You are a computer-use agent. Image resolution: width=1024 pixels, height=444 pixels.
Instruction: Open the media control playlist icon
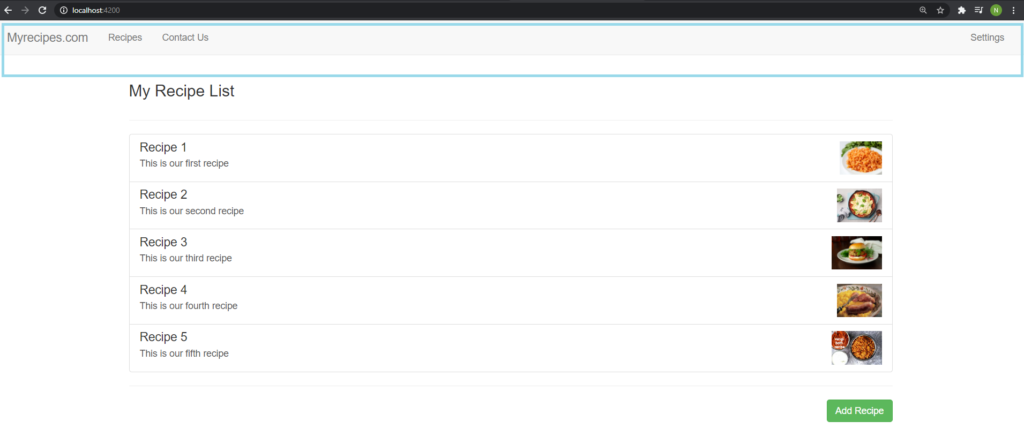(x=978, y=10)
